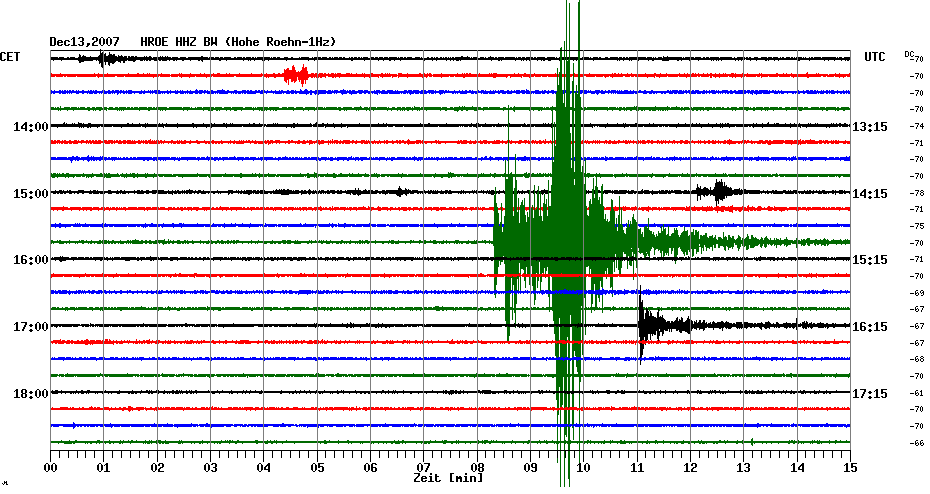Click the '10' minute axis label

click(x=584, y=468)
